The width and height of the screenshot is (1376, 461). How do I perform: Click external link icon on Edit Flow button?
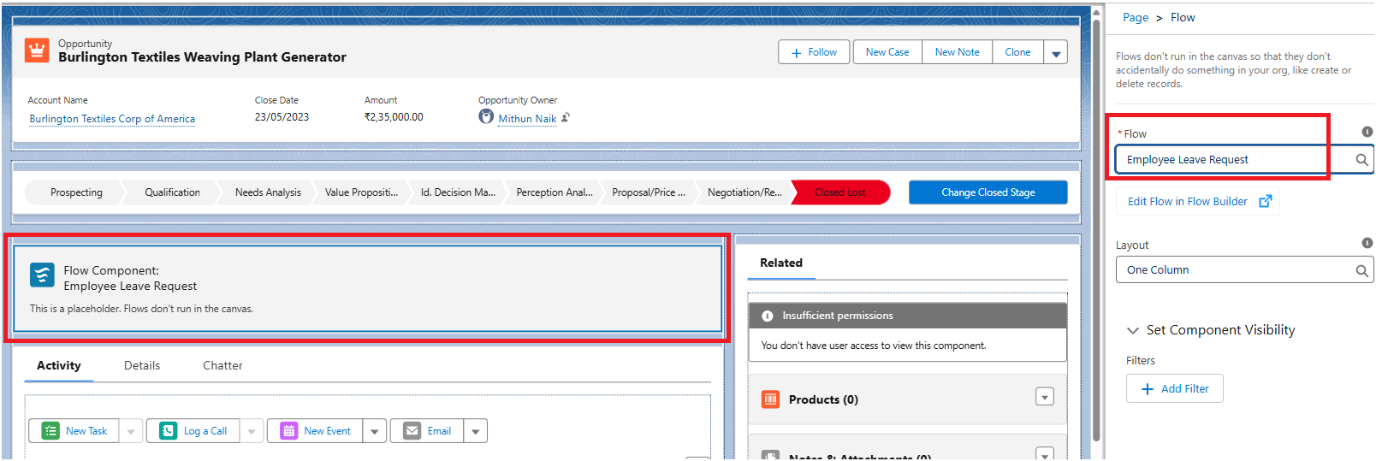pyautogui.click(x=1265, y=201)
